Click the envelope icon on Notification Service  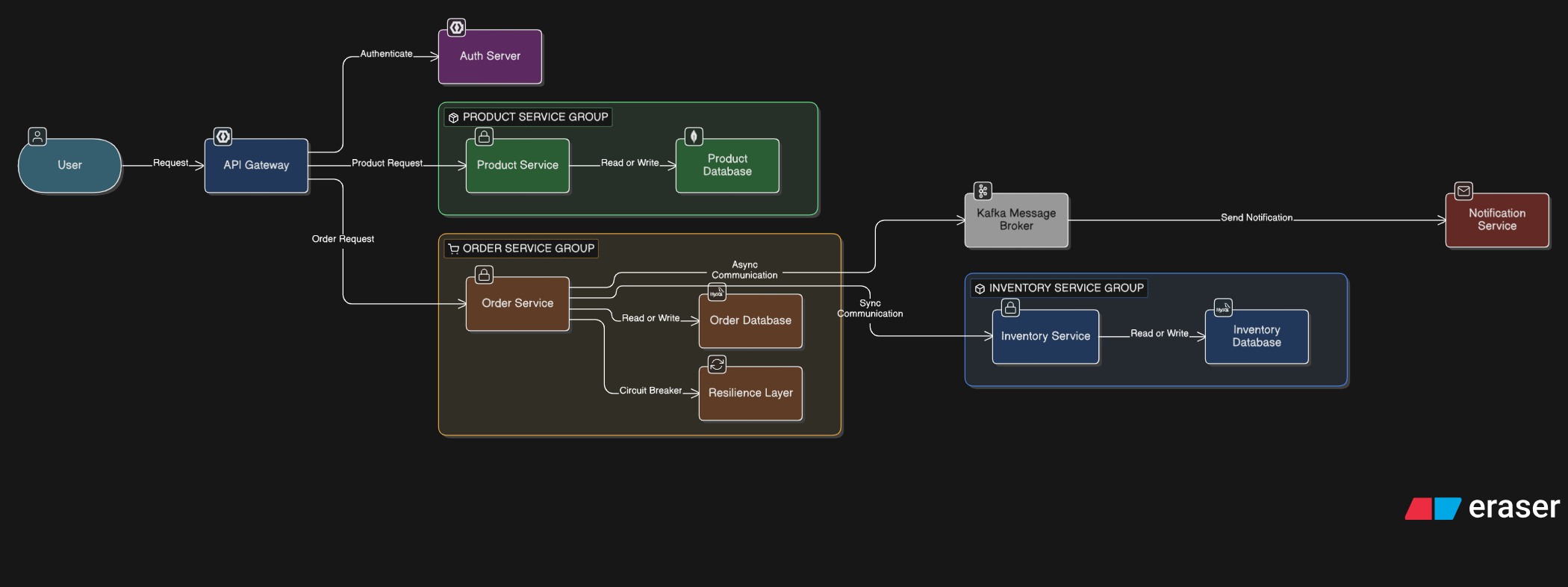[1463, 191]
